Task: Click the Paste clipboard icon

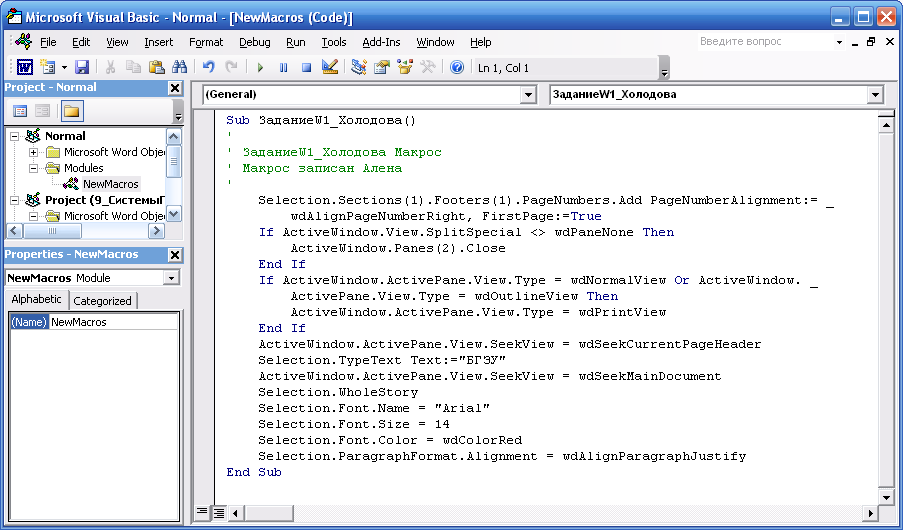Action: (157, 67)
